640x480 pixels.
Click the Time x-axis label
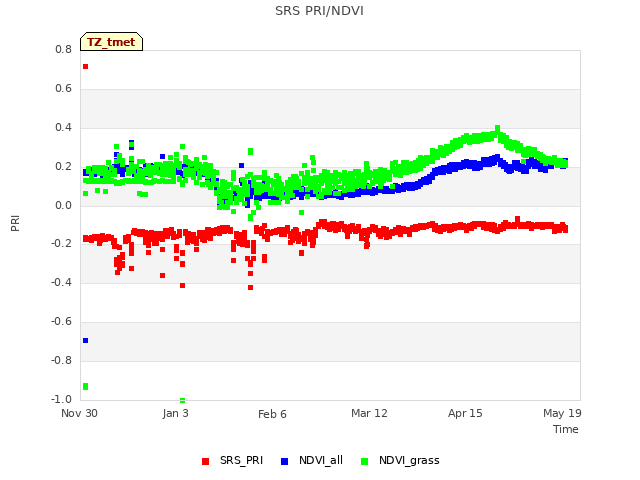pos(566,429)
